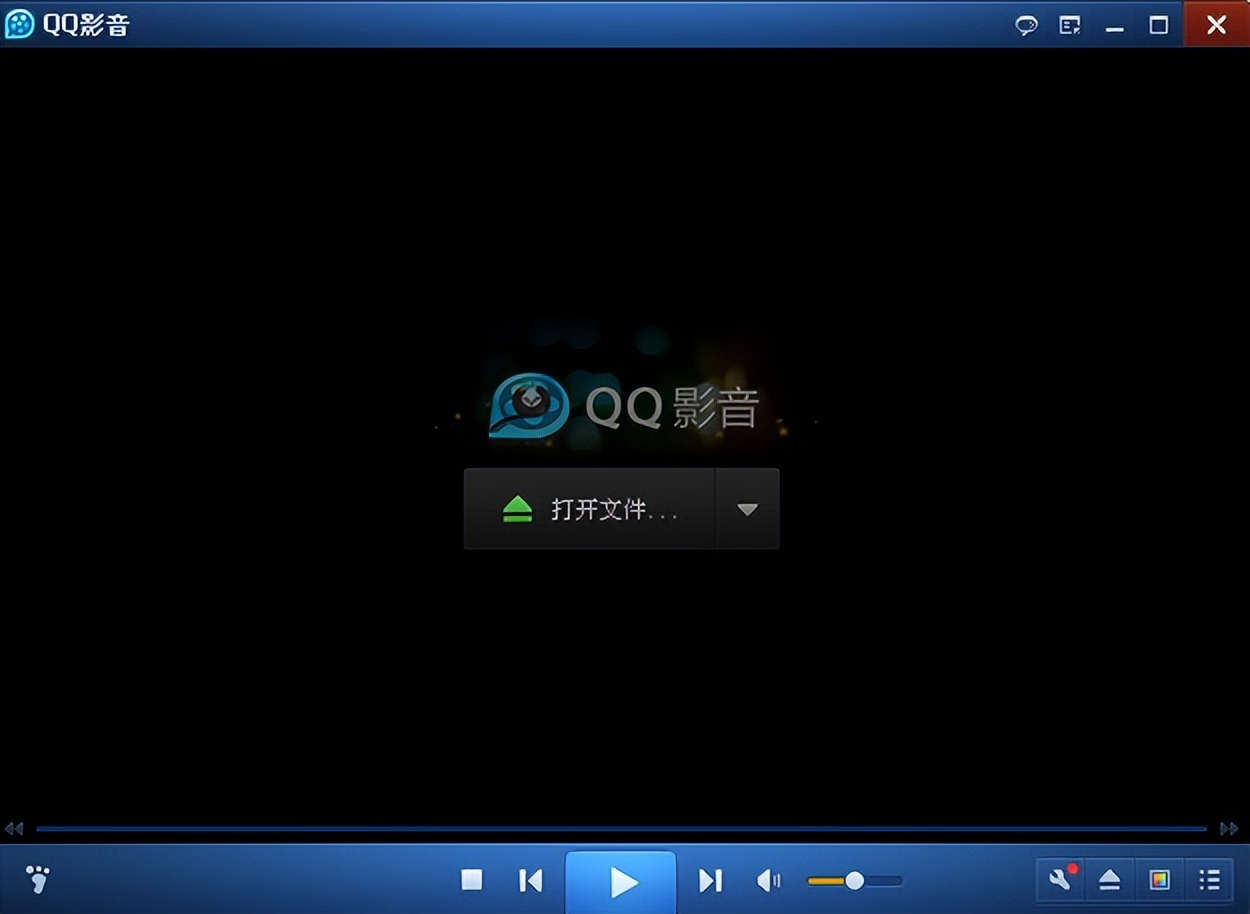Mute audio with the speaker icon
1250x914 pixels.
click(768, 880)
